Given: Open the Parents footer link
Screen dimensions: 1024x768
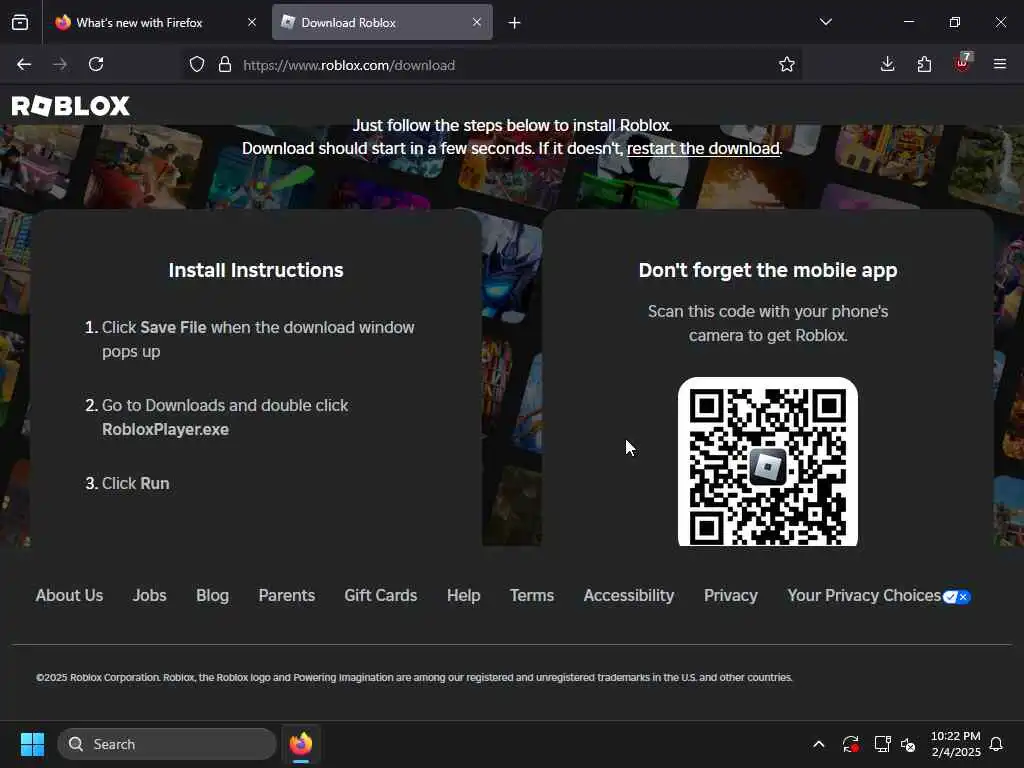Looking at the screenshot, I should pyautogui.click(x=287, y=596).
